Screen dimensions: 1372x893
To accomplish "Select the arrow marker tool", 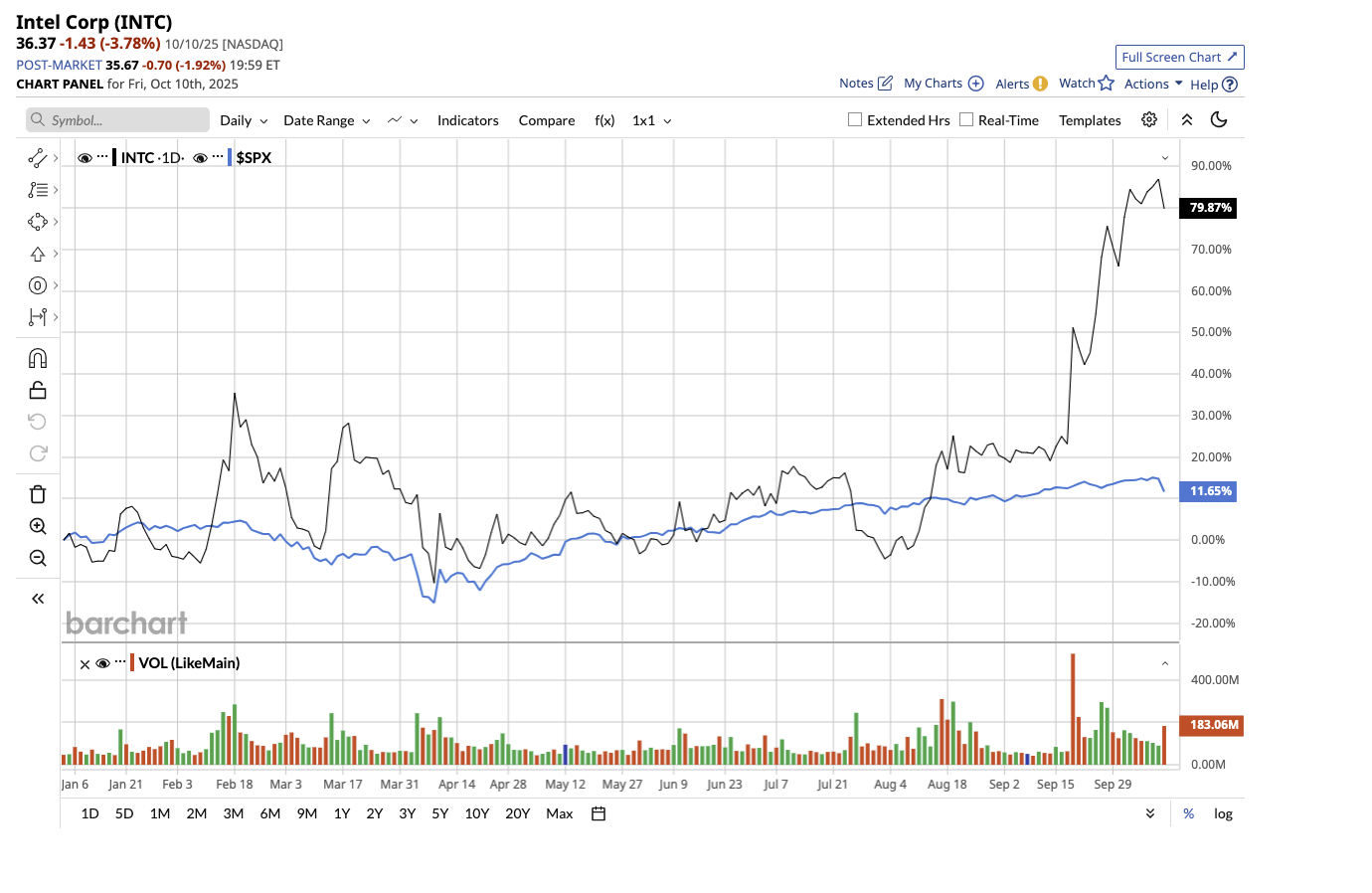I will (x=38, y=254).
